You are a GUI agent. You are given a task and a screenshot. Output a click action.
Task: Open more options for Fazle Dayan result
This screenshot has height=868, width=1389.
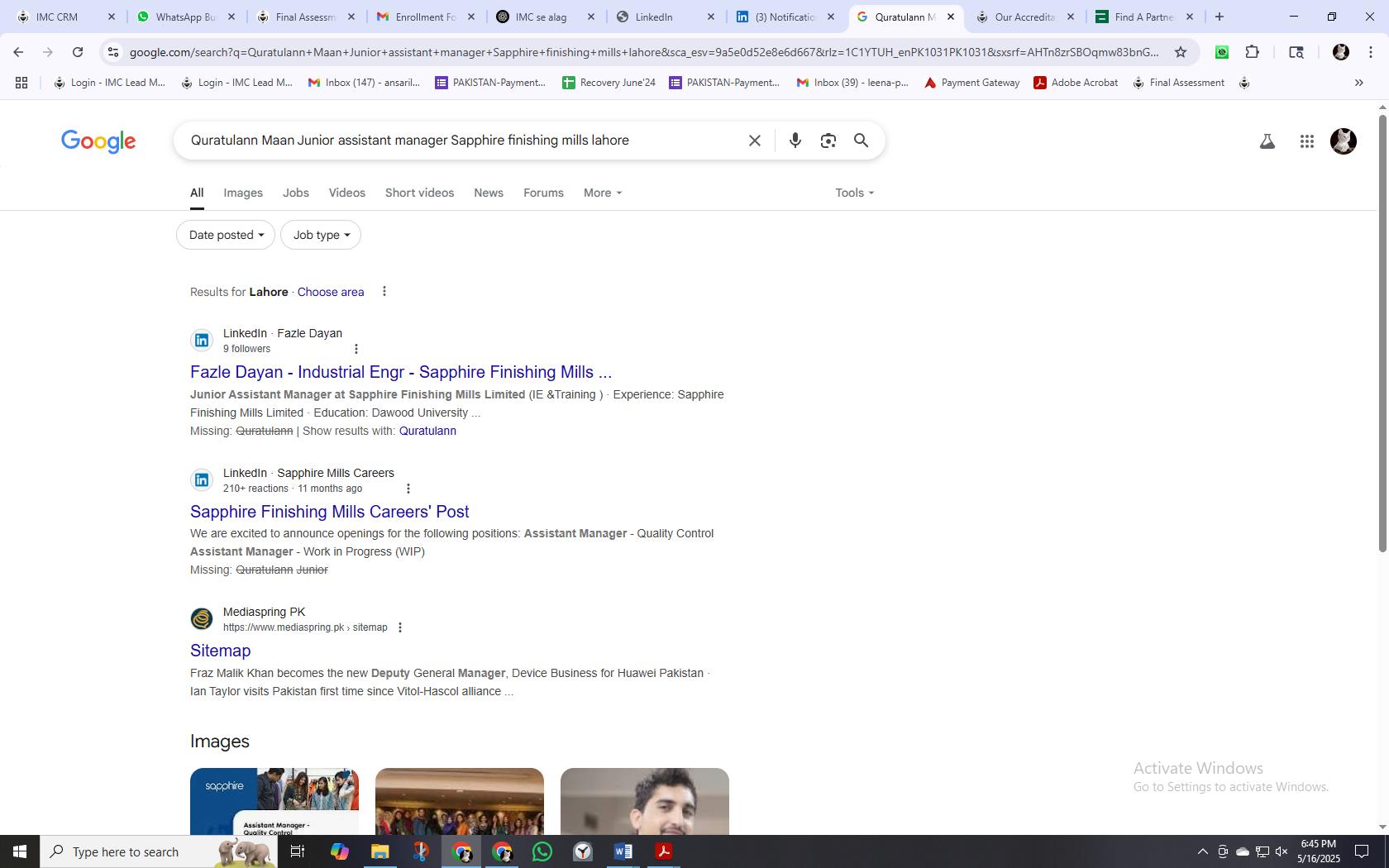coord(356,349)
